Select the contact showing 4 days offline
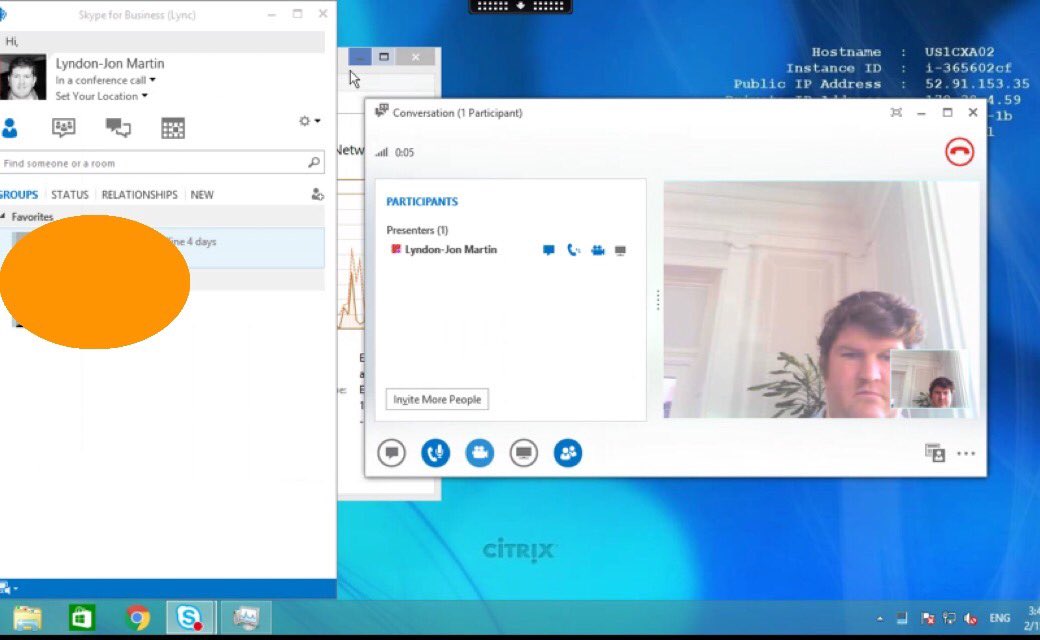 162,248
